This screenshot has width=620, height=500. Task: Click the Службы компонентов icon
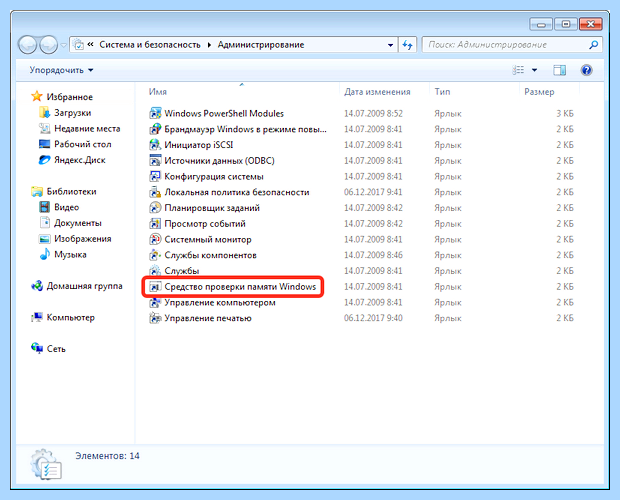pos(155,255)
